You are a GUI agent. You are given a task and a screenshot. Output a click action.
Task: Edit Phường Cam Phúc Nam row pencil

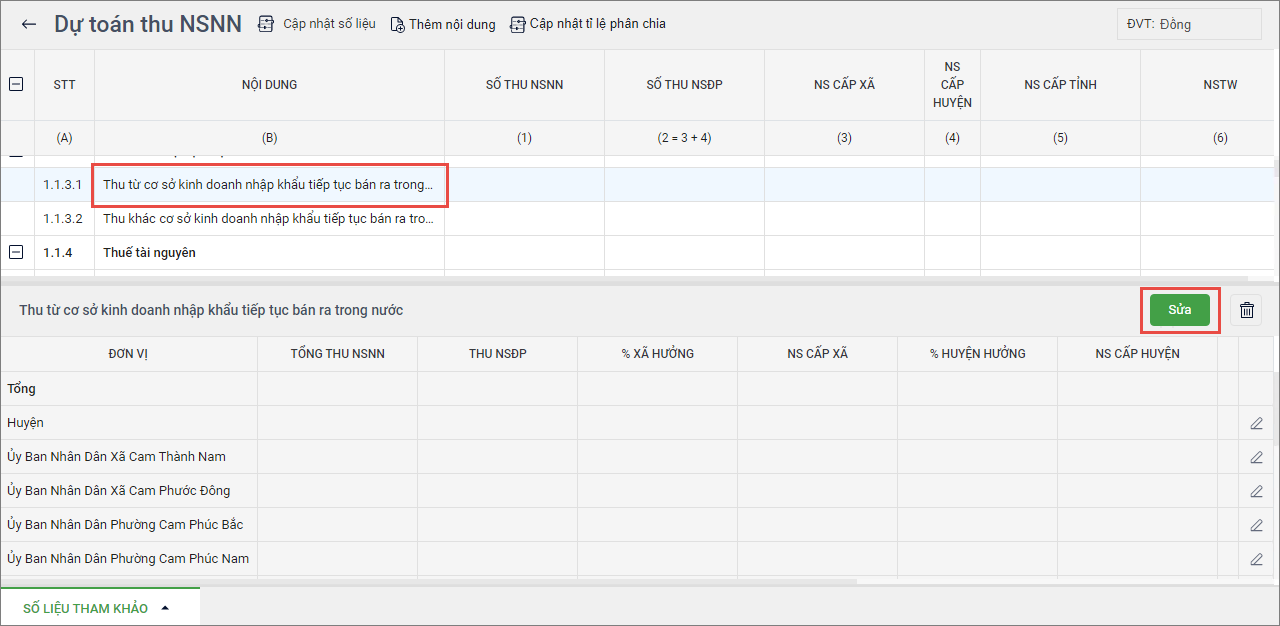click(1256, 559)
